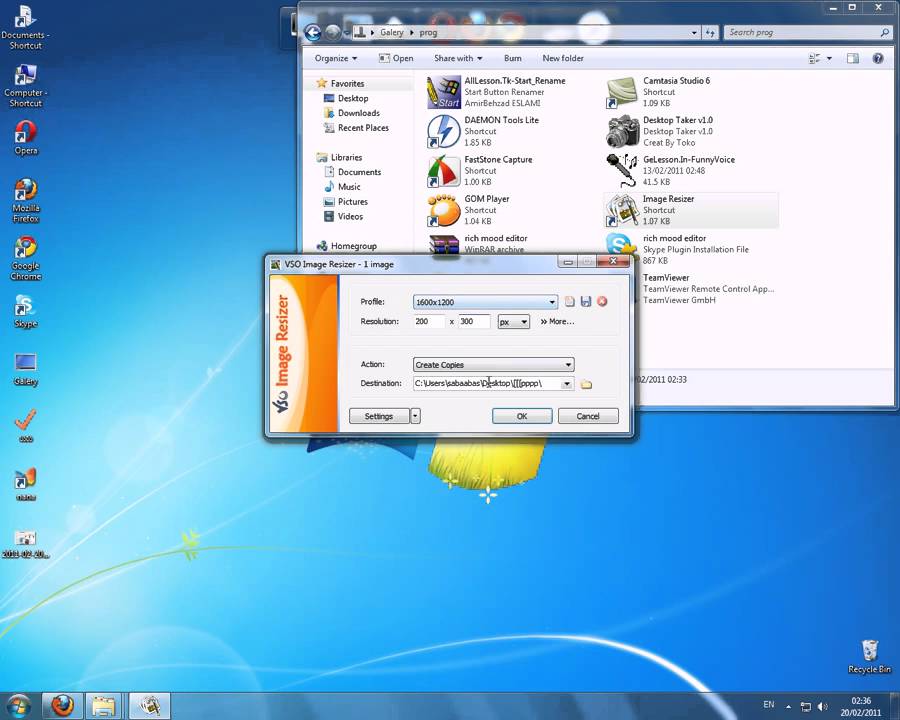The width and height of the screenshot is (900, 720).
Task: Toggle the Explorer preview pane icon
Action: (x=853, y=58)
